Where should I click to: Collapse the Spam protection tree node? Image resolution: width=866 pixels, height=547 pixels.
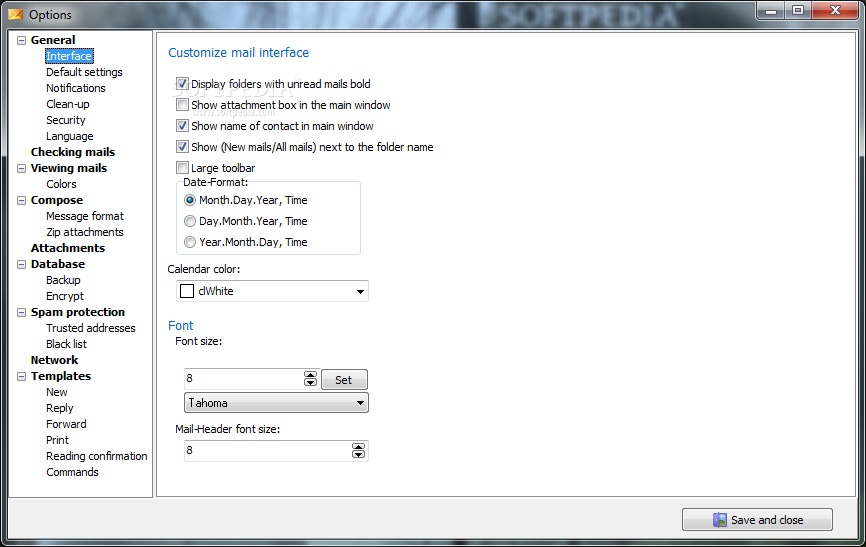coord(22,313)
